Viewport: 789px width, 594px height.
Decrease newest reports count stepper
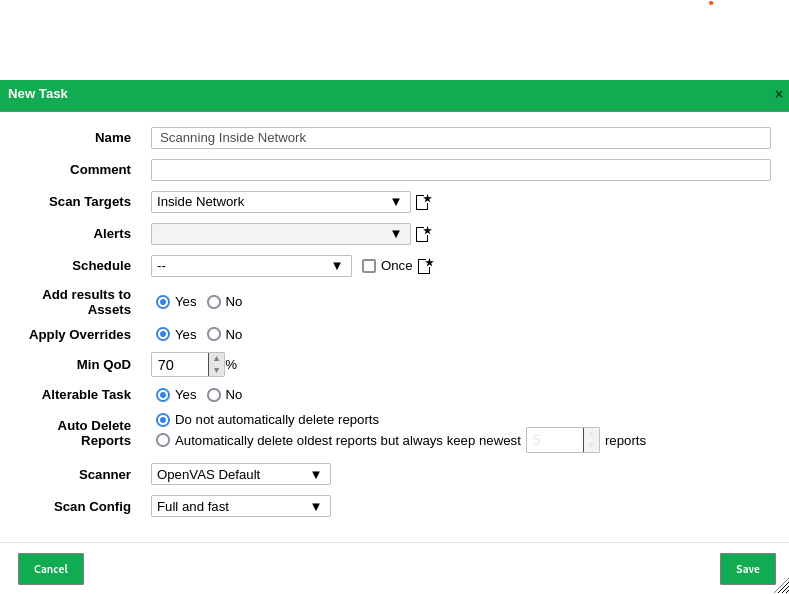point(591,446)
